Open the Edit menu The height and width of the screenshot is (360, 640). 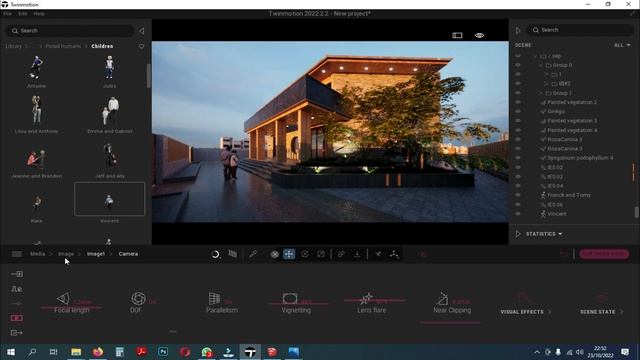coord(22,13)
